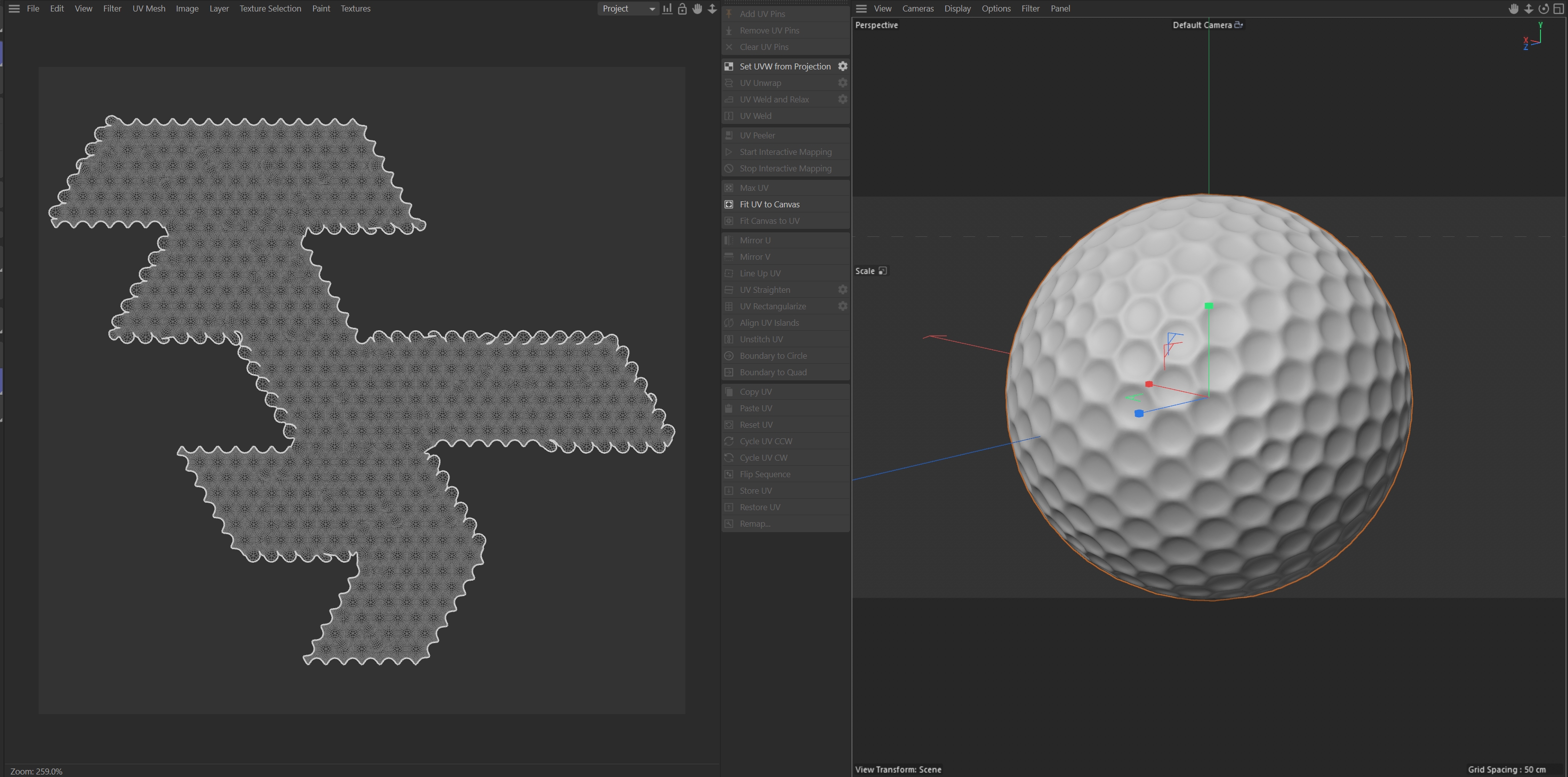Click the viewport zoom arrows icon
Viewport: 1568px width, 777px height.
(x=1529, y=8)
